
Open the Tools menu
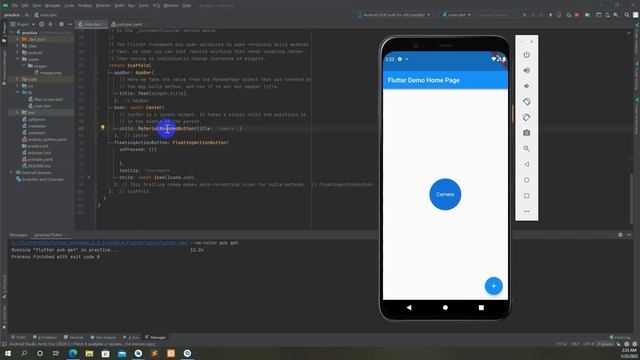[x=144, y=6]
